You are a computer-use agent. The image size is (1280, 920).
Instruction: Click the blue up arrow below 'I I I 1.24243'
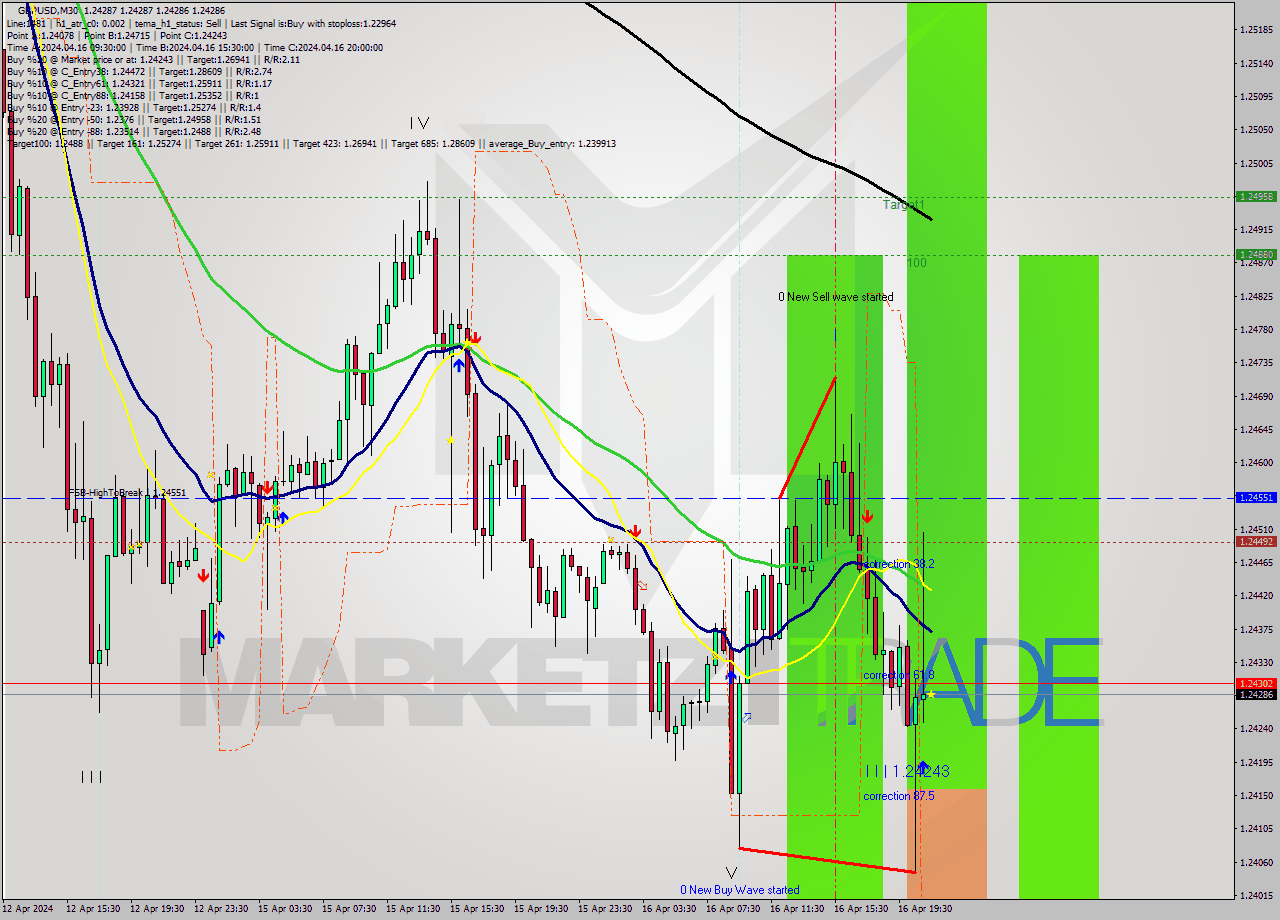pyautogui.click(x=922, y=767)
